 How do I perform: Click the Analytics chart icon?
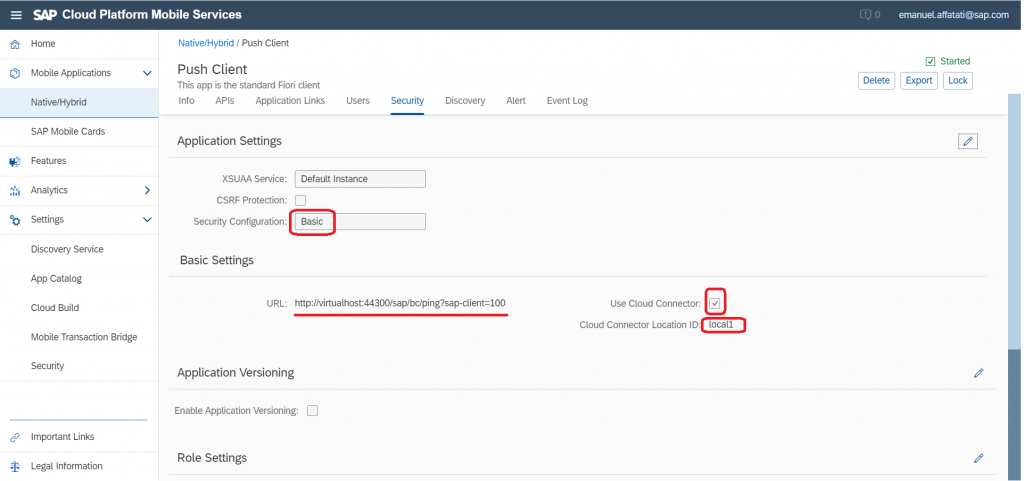click(15, 191)
